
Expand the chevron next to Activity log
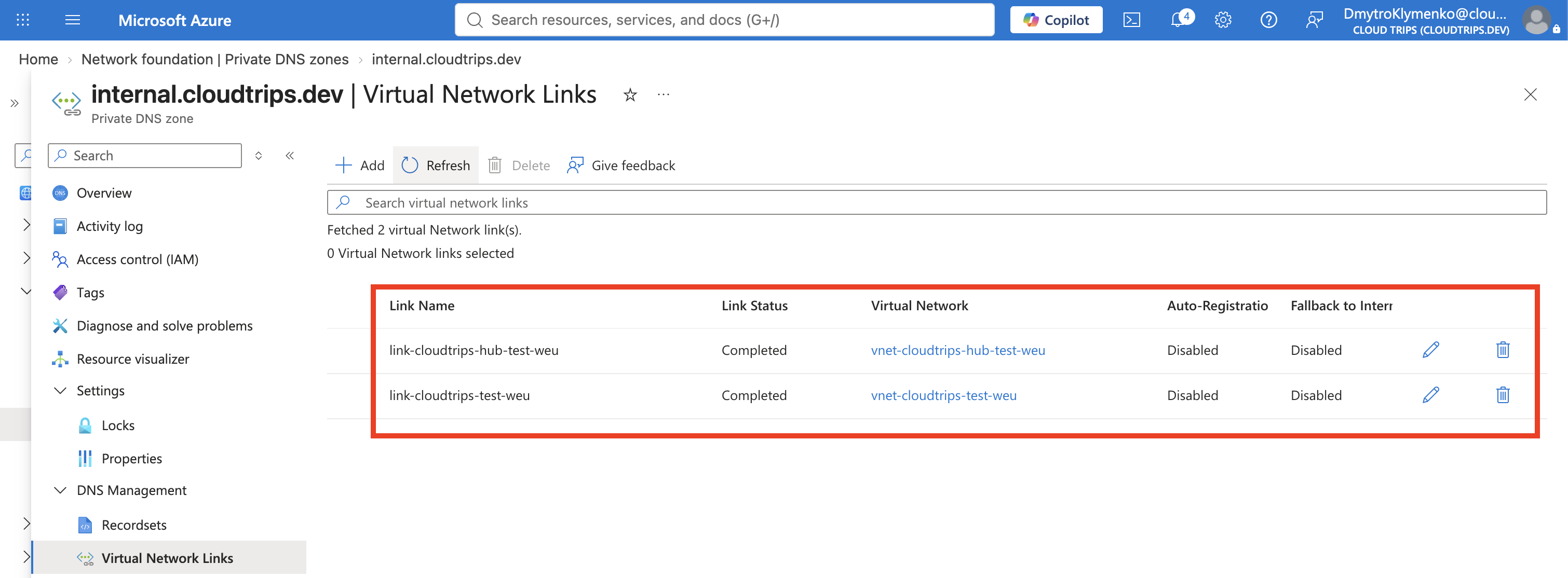26,225
